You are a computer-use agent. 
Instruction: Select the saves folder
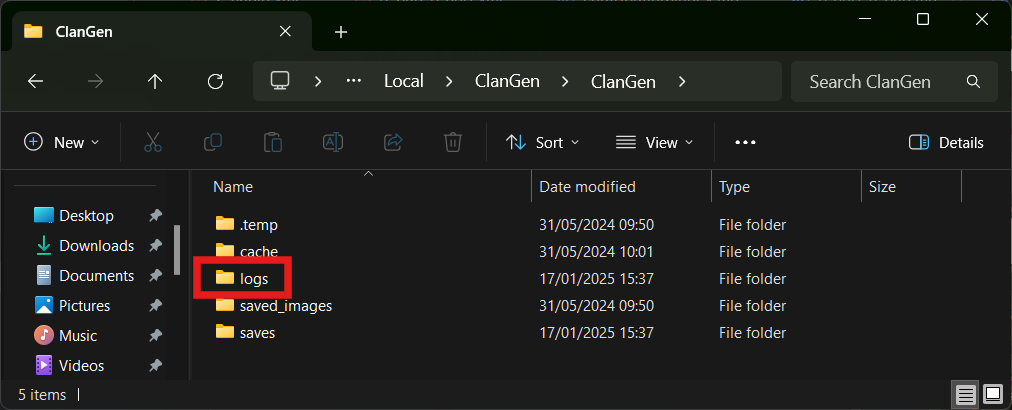coord(245,333)
